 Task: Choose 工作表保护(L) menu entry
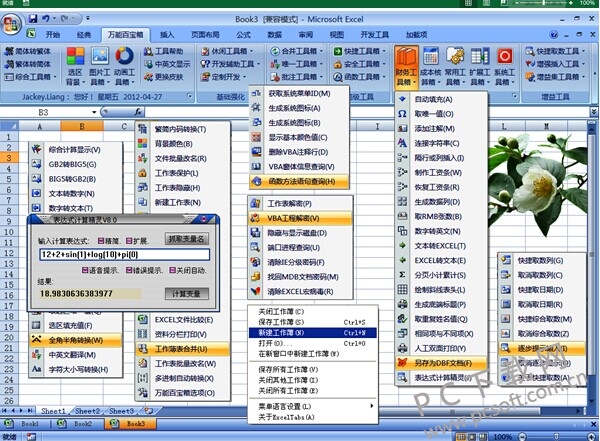pyautogui.click(x=183, y=173)
